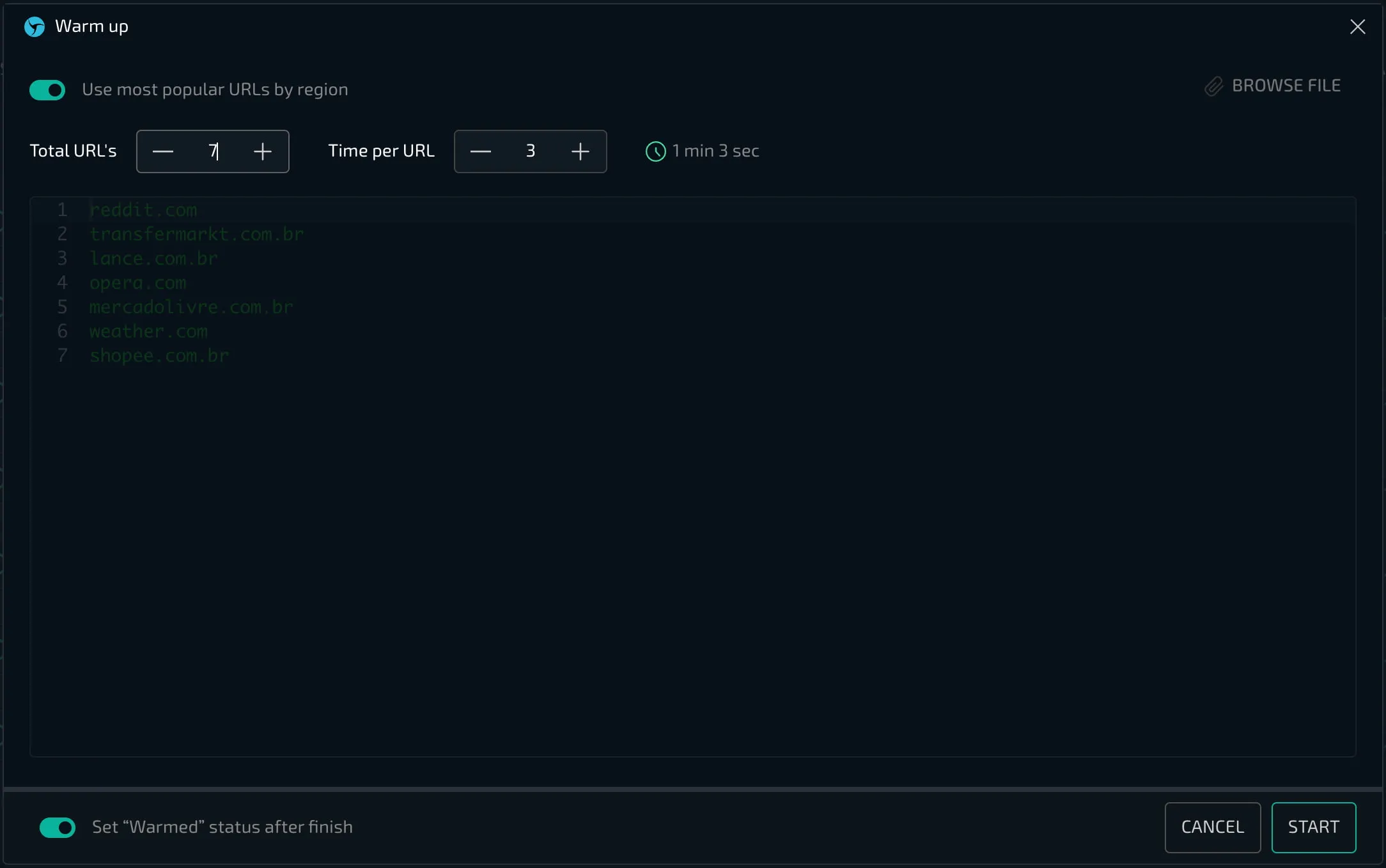Image resolution: width=1386 pixels, height=868 pixels.
Task: Select the reddit.com line in editor
Action: (x=143, y=210)
